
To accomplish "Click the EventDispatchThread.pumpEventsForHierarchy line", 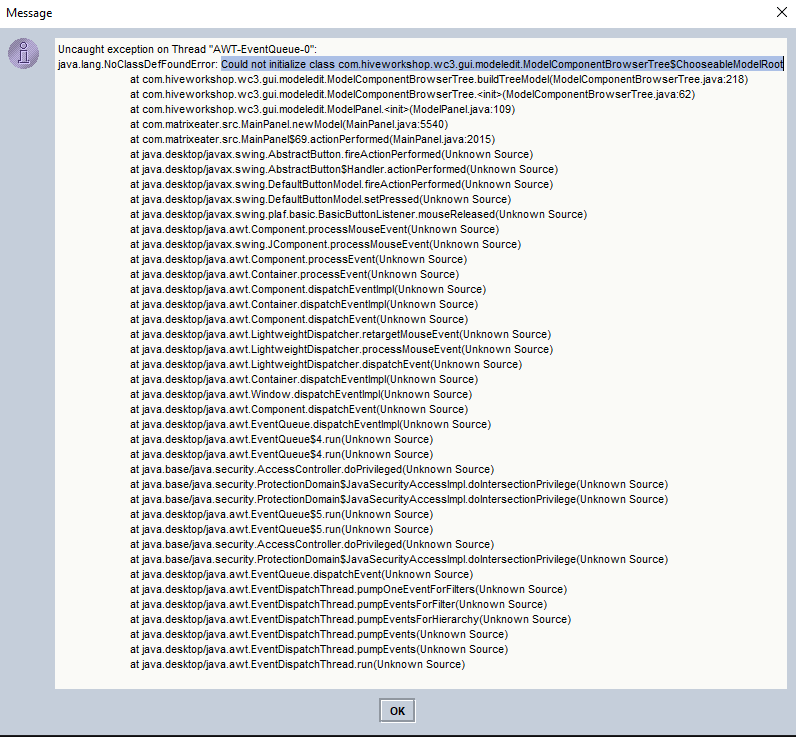I will (351, 619).
